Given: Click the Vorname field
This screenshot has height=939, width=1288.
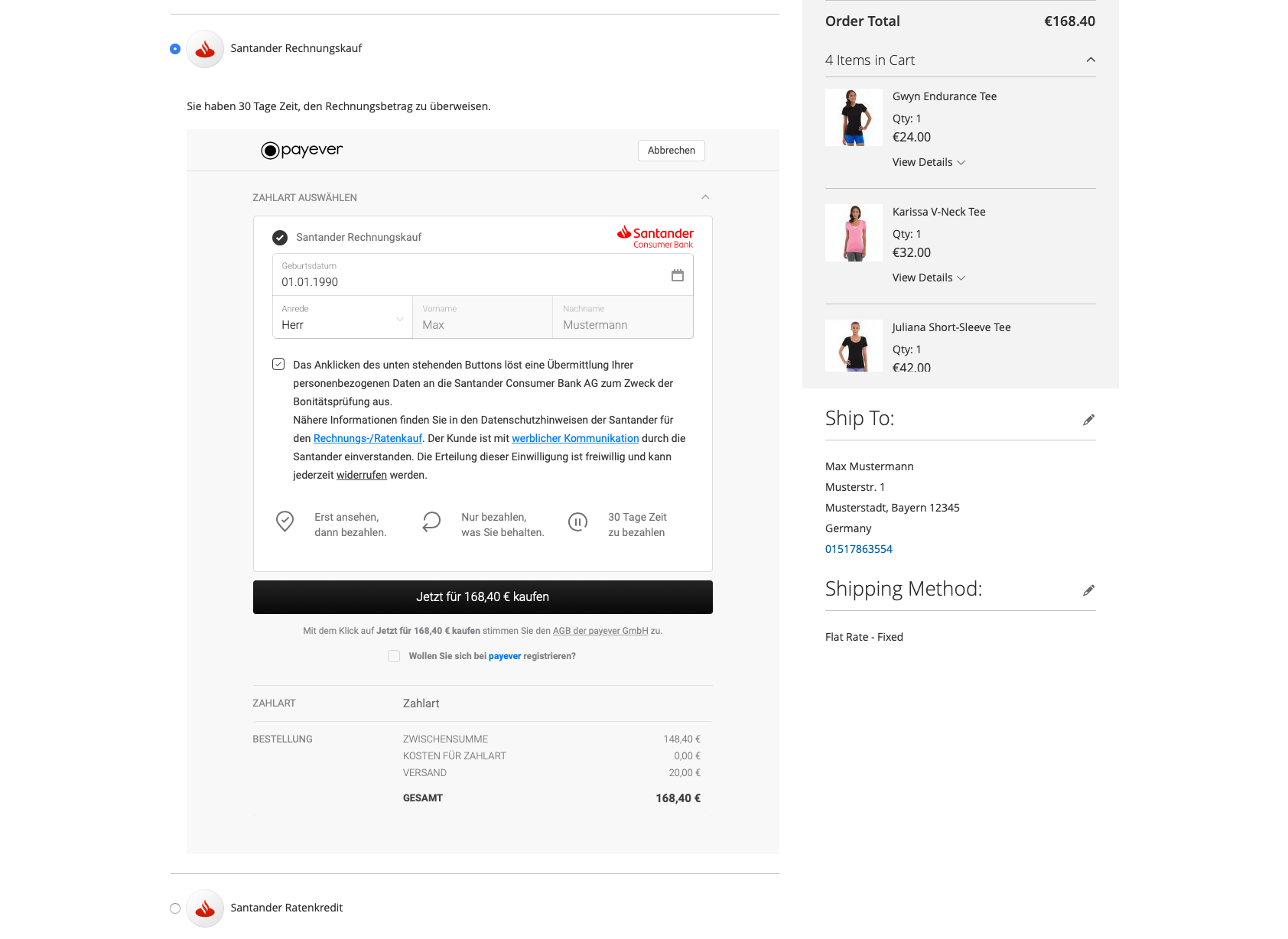Looking at the screenshot, I should [x=483, y=317].
